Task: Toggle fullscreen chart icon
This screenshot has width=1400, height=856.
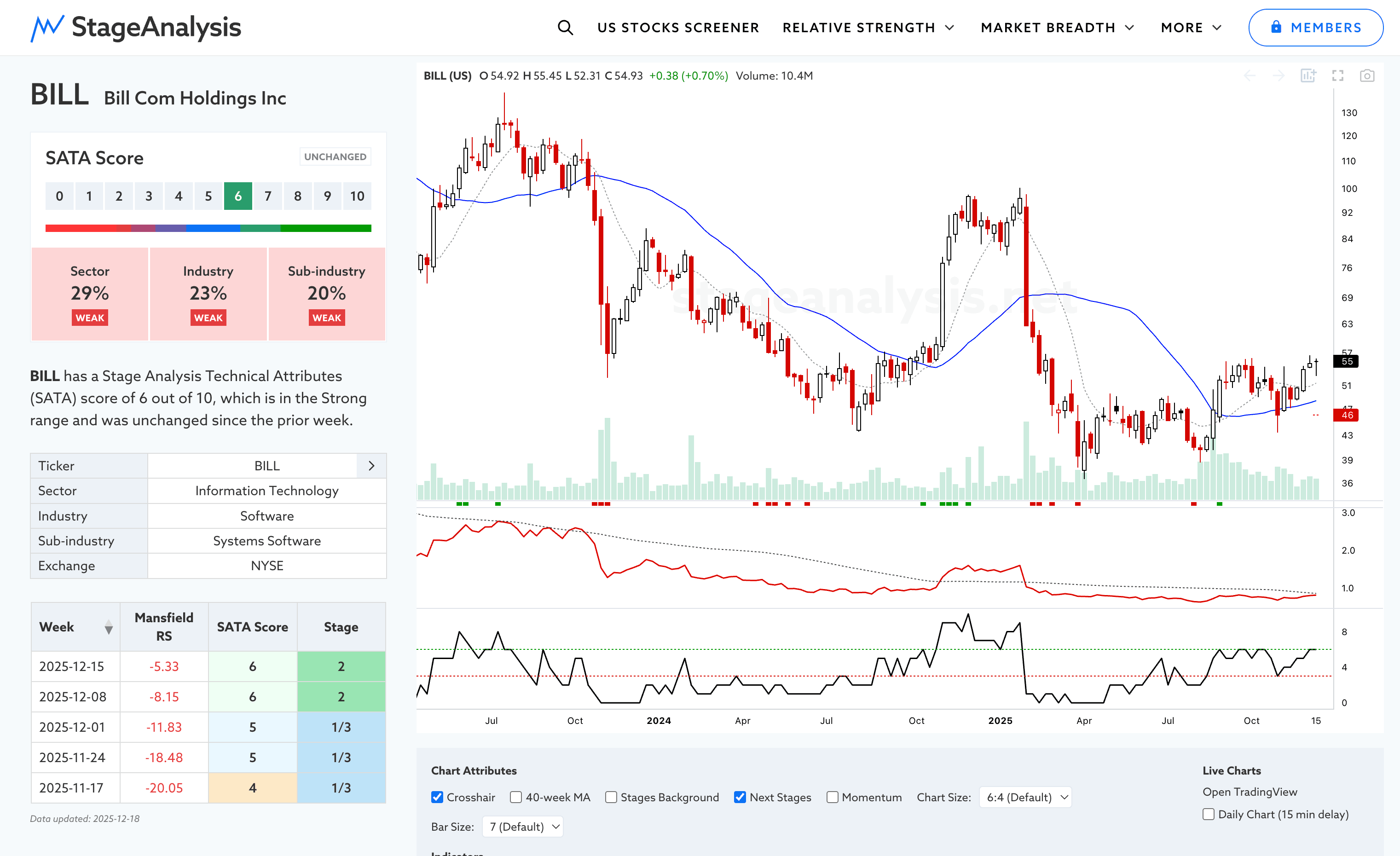Action: point(1337,75)
